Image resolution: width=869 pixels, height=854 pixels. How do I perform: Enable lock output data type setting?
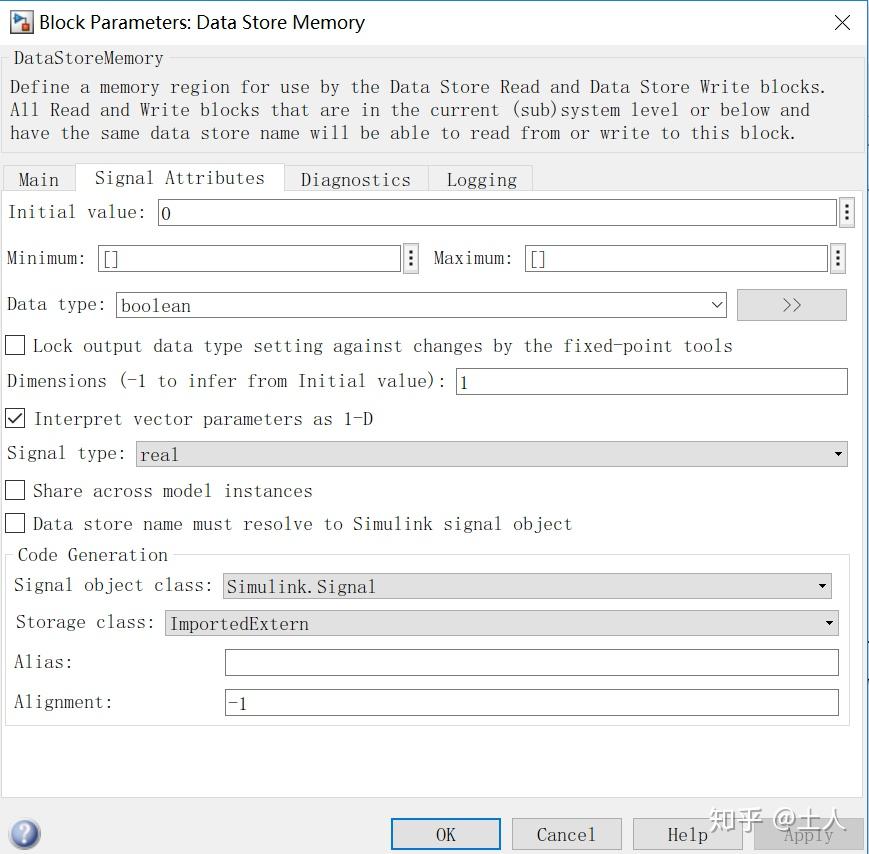pyautogui.click(x=15, y=345)
